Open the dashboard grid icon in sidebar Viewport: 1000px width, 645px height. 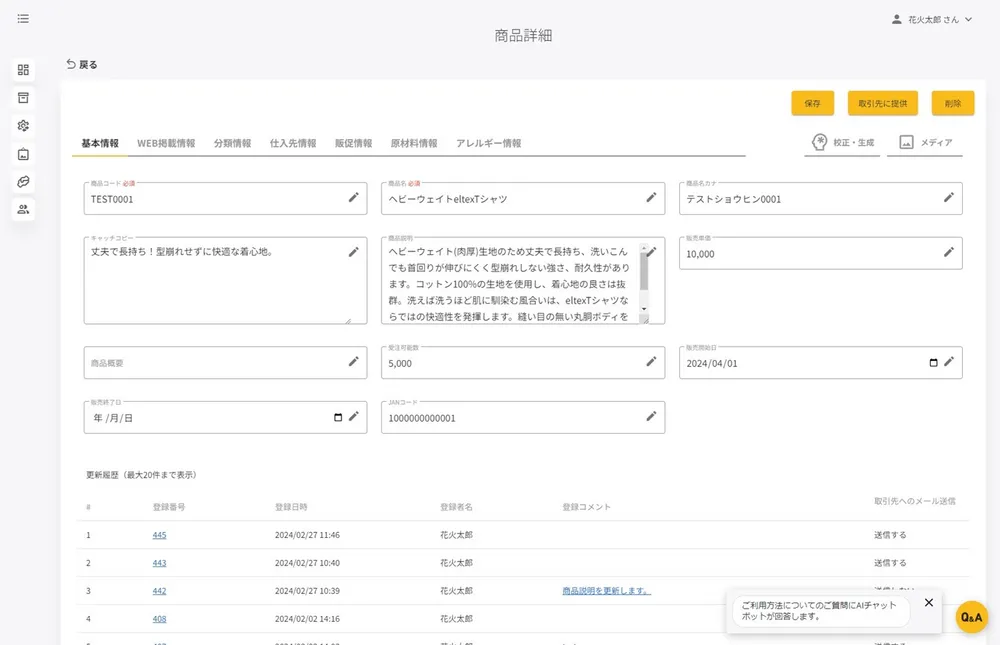(x=23, y=70)
